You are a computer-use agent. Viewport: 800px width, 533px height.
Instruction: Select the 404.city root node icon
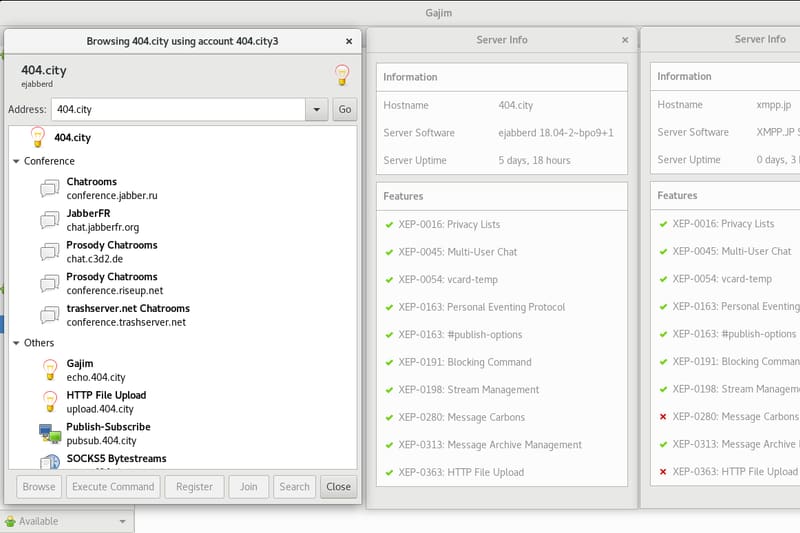tap(37, 137)
